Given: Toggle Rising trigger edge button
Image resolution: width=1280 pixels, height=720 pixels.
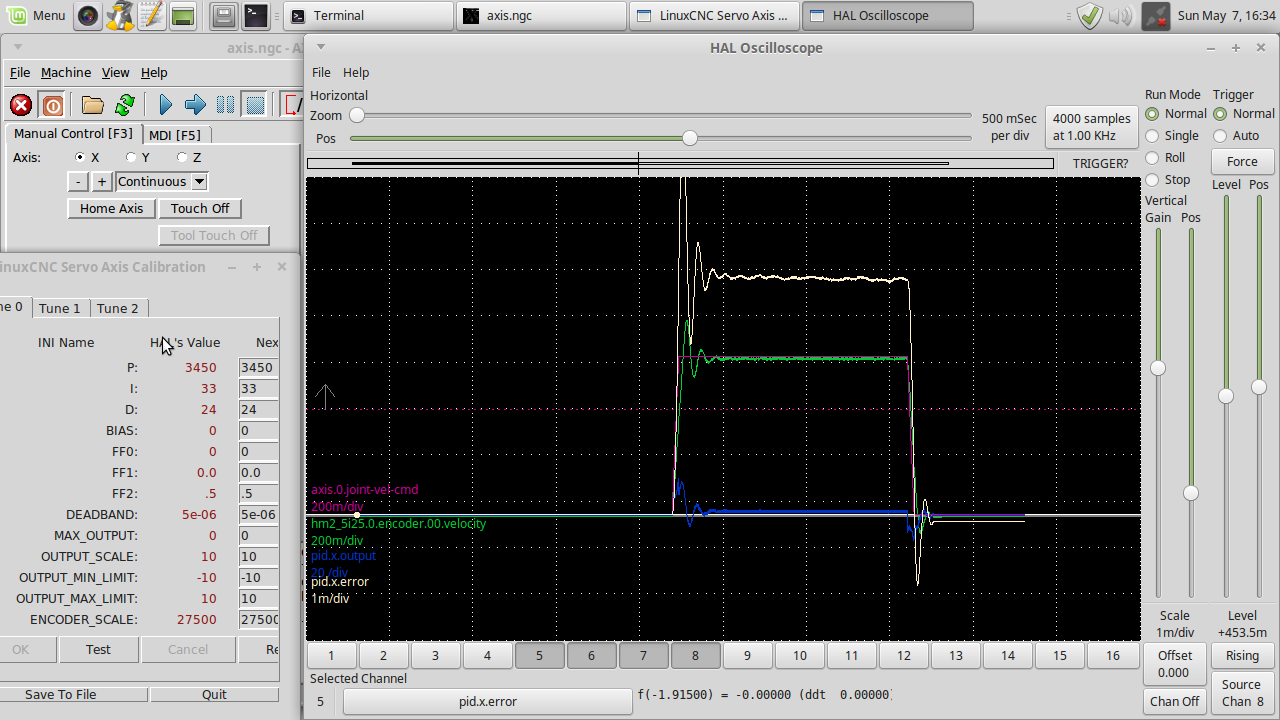Looking at the screenshot, I should tap(1242, 656).
